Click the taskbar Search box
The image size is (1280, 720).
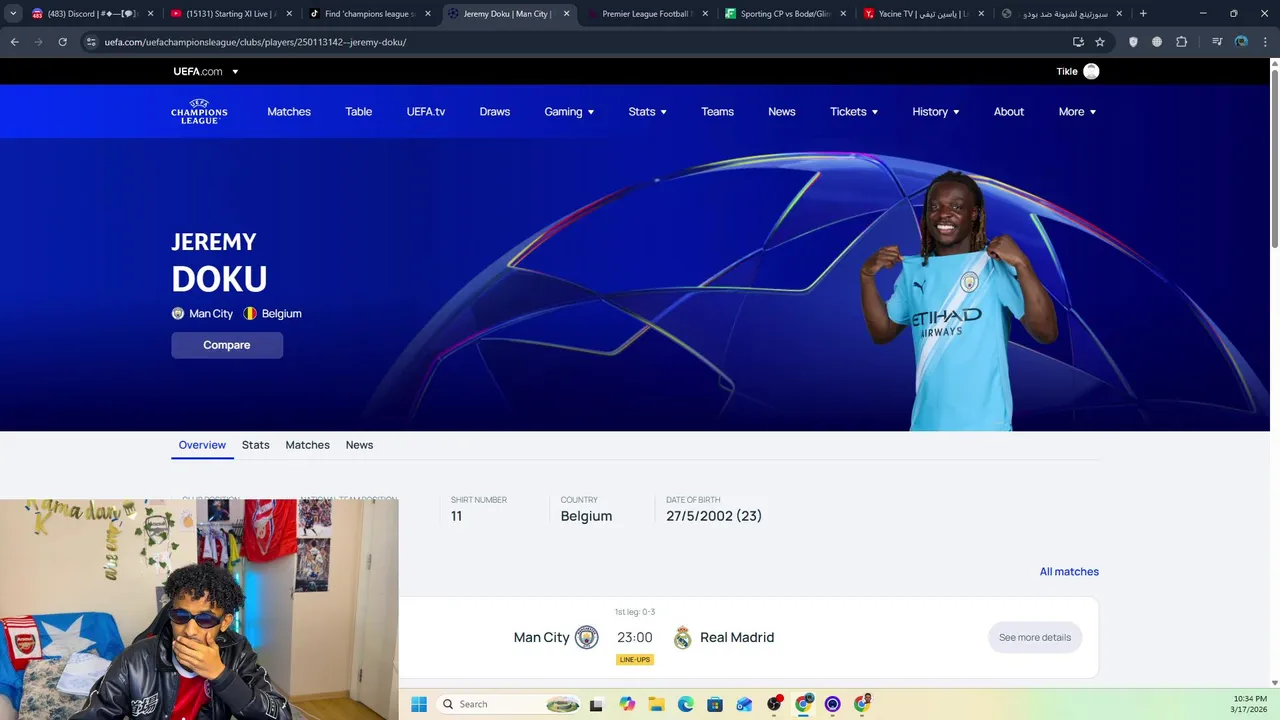pyautogui.click(x=509, y=704)
